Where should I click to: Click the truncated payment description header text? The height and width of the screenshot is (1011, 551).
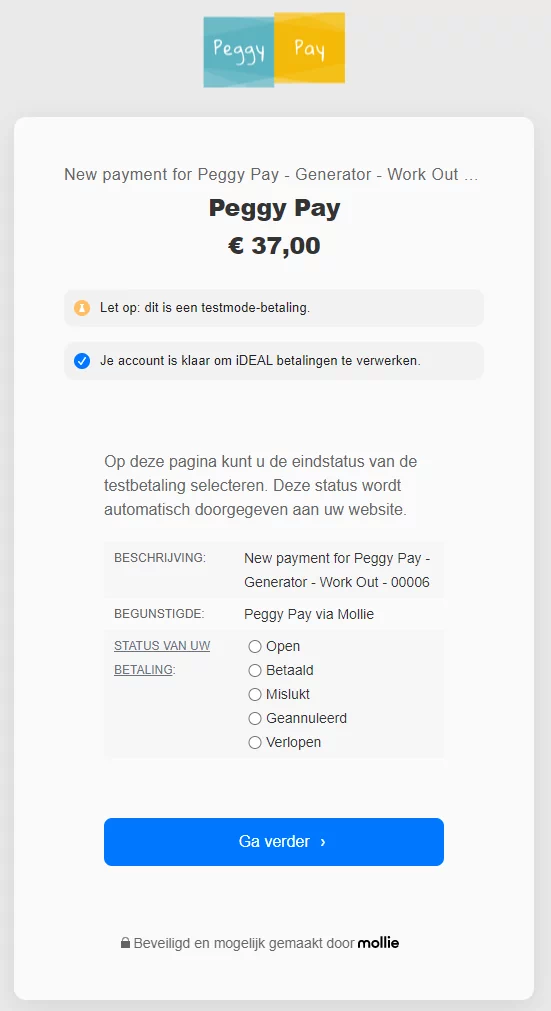click(x=271, y=175)
